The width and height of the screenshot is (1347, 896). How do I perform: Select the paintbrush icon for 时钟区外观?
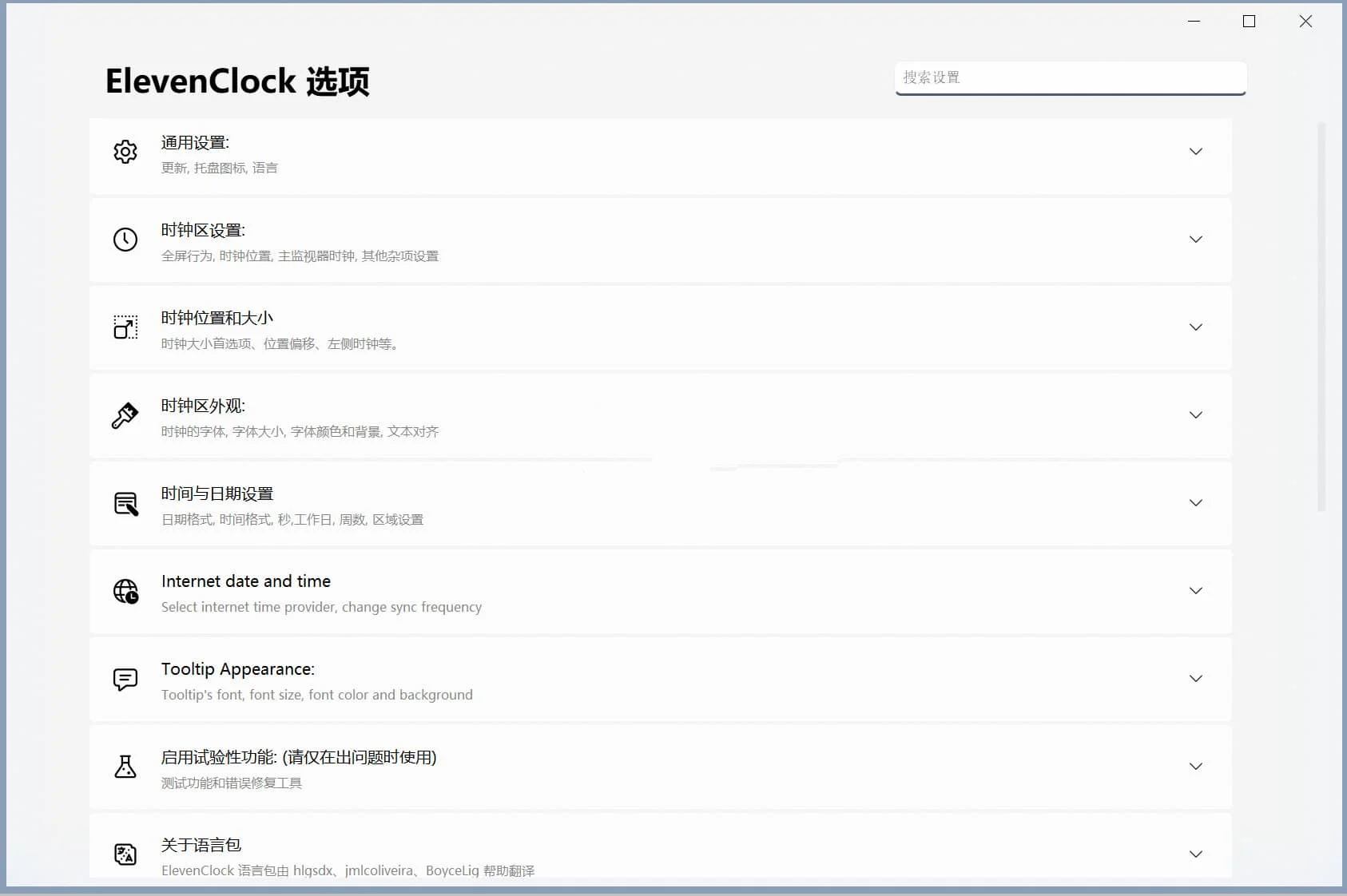125,414
